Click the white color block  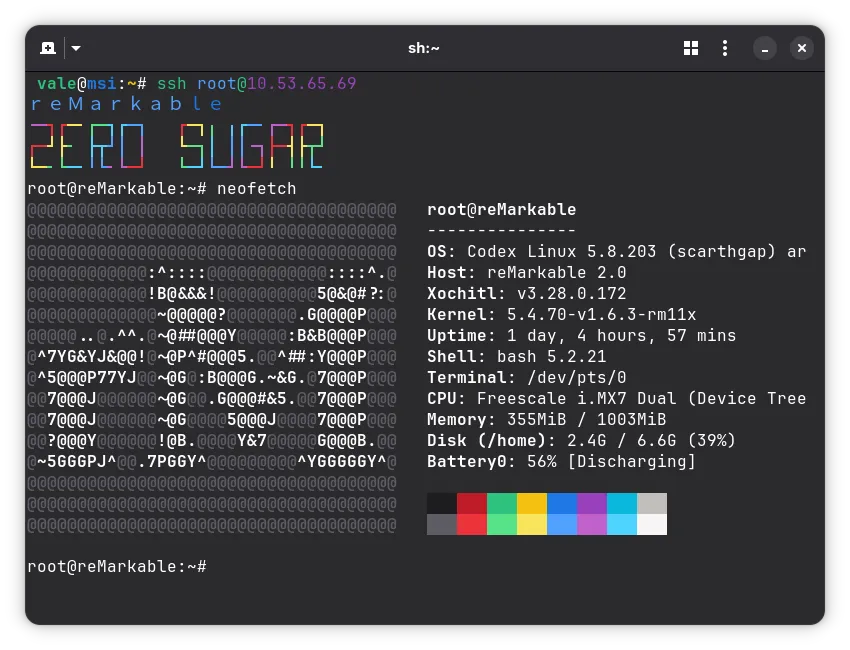tap(652, 524)
